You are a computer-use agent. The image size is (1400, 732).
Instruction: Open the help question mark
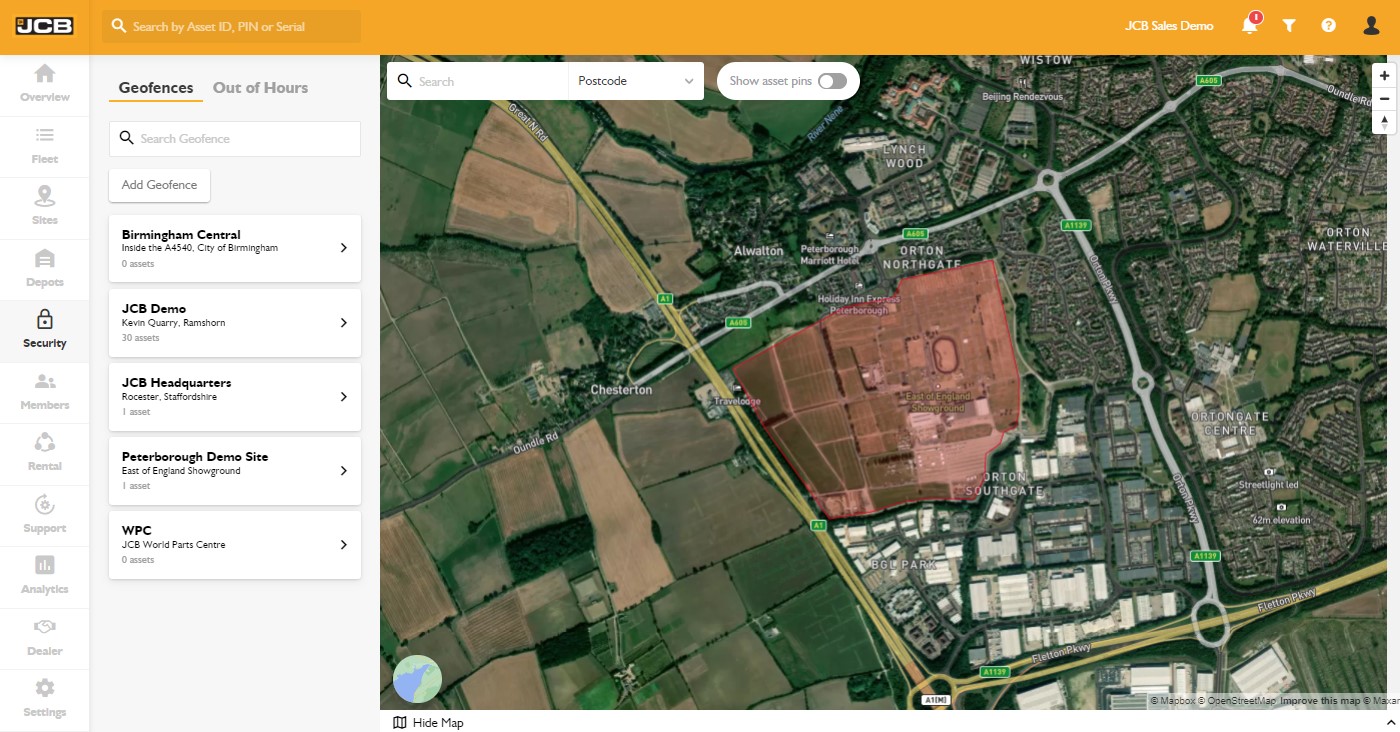pyautogui.click(x=1328, y=26)
